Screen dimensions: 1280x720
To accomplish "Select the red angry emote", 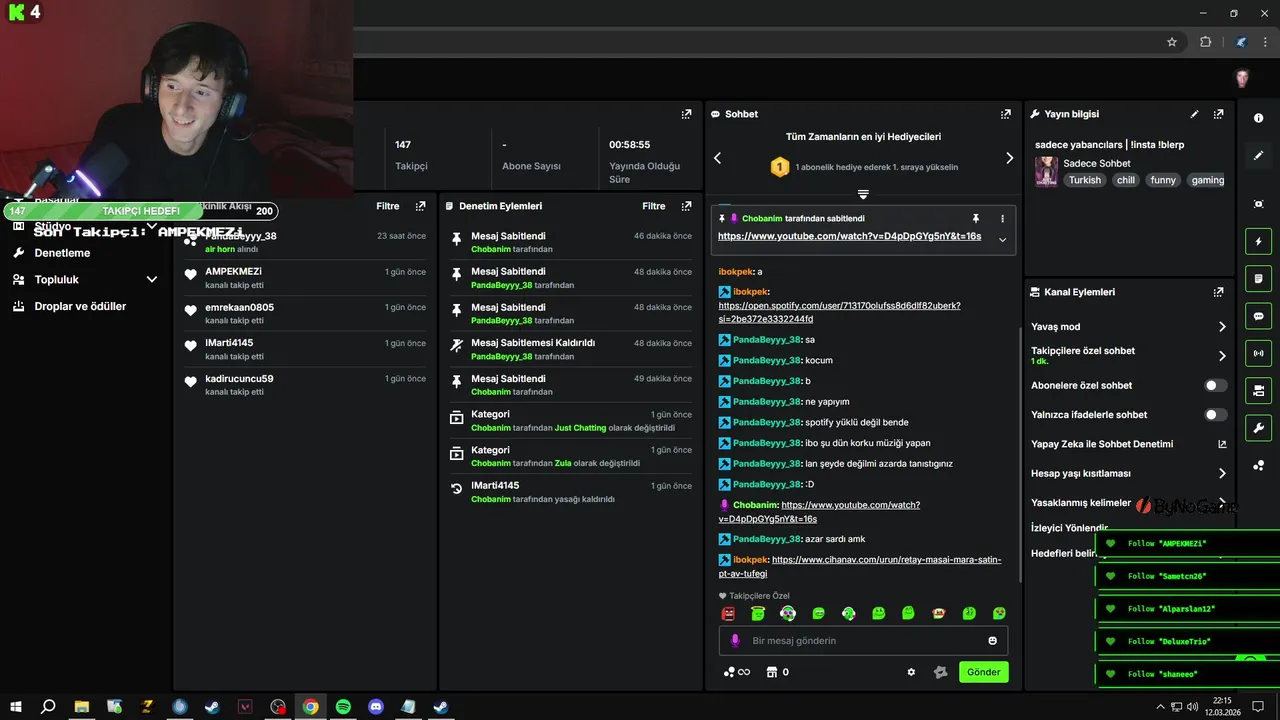I will tap(728, 613).
